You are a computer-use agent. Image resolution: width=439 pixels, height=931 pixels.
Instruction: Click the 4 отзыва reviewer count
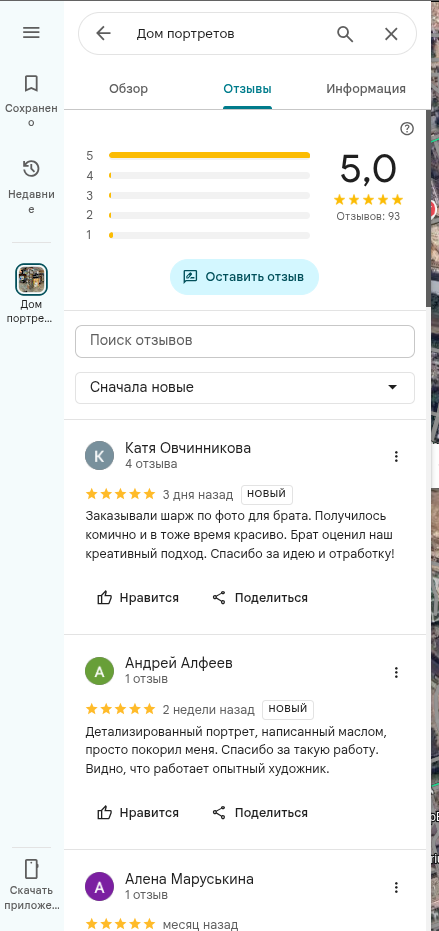[151, 464]
